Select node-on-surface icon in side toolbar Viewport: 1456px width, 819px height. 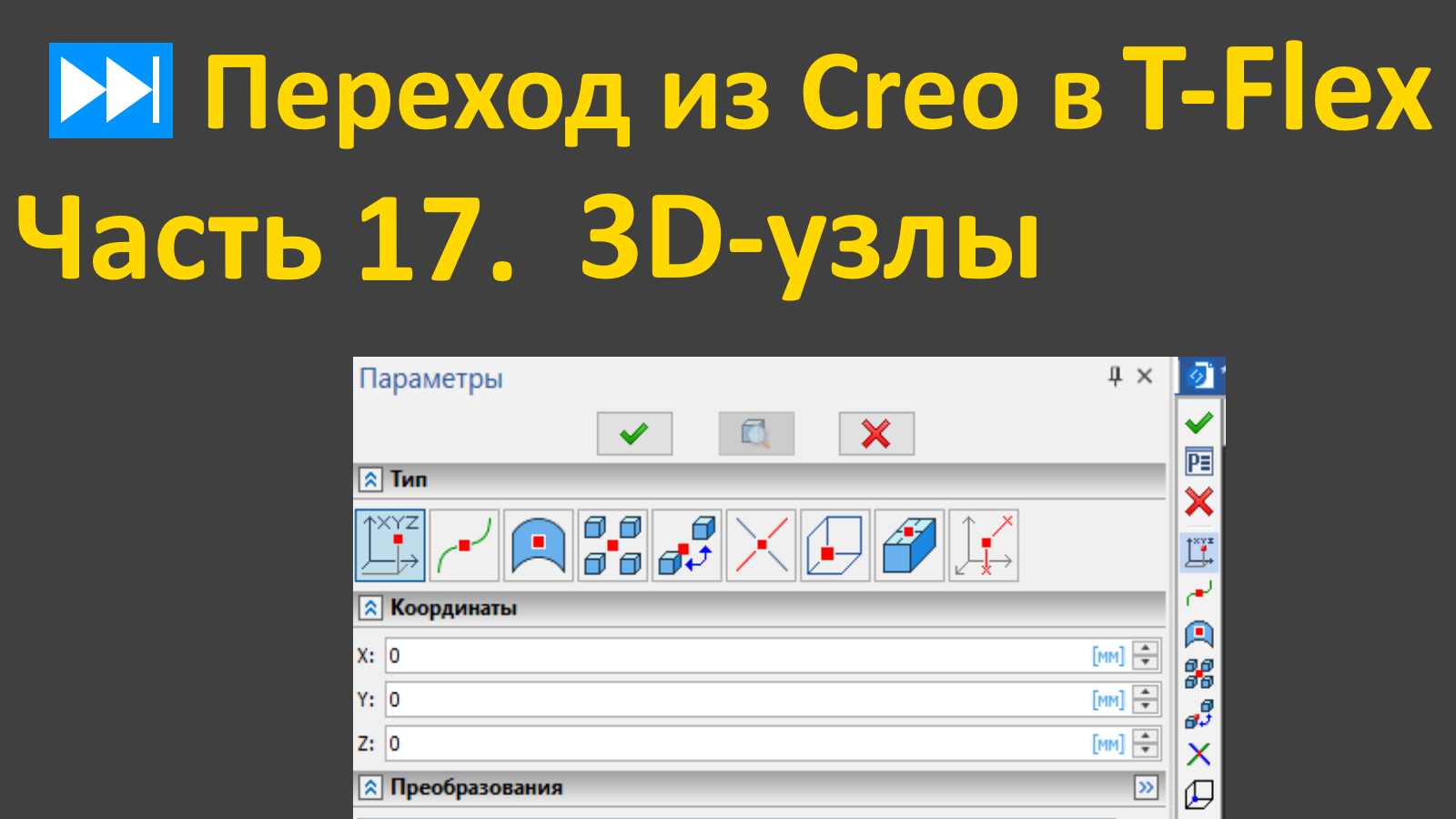click(x=1199, y=633)
